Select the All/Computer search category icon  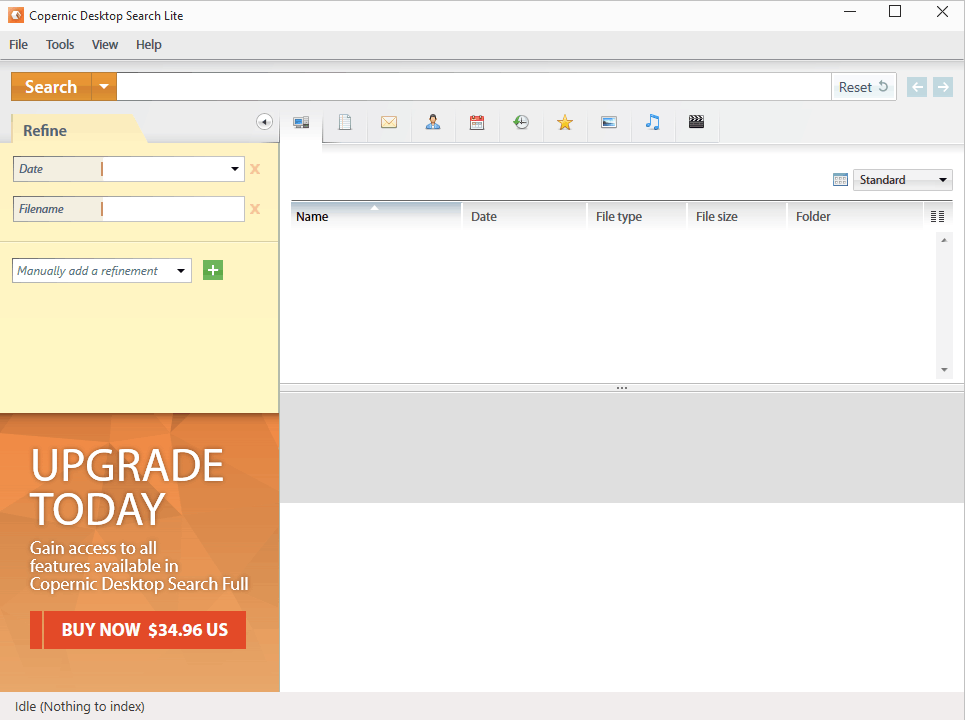point(301,122)
